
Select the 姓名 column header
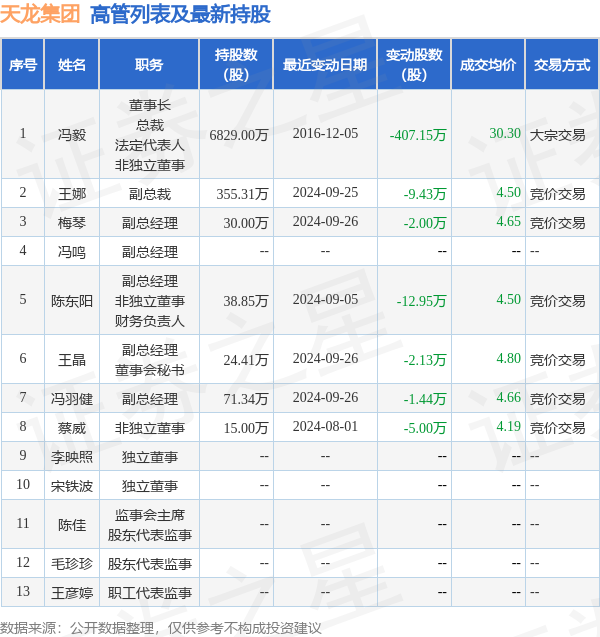tap(71, 65)
